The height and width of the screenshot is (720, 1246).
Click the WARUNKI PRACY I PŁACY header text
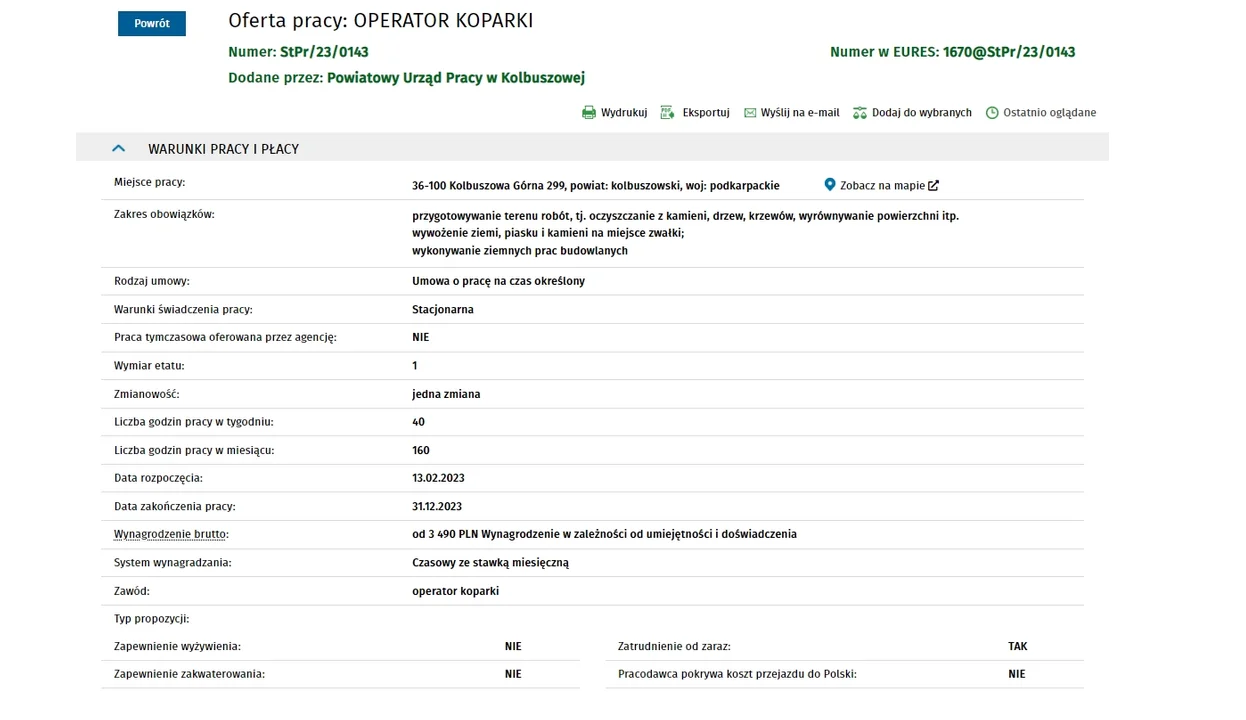tap(224, 149)
